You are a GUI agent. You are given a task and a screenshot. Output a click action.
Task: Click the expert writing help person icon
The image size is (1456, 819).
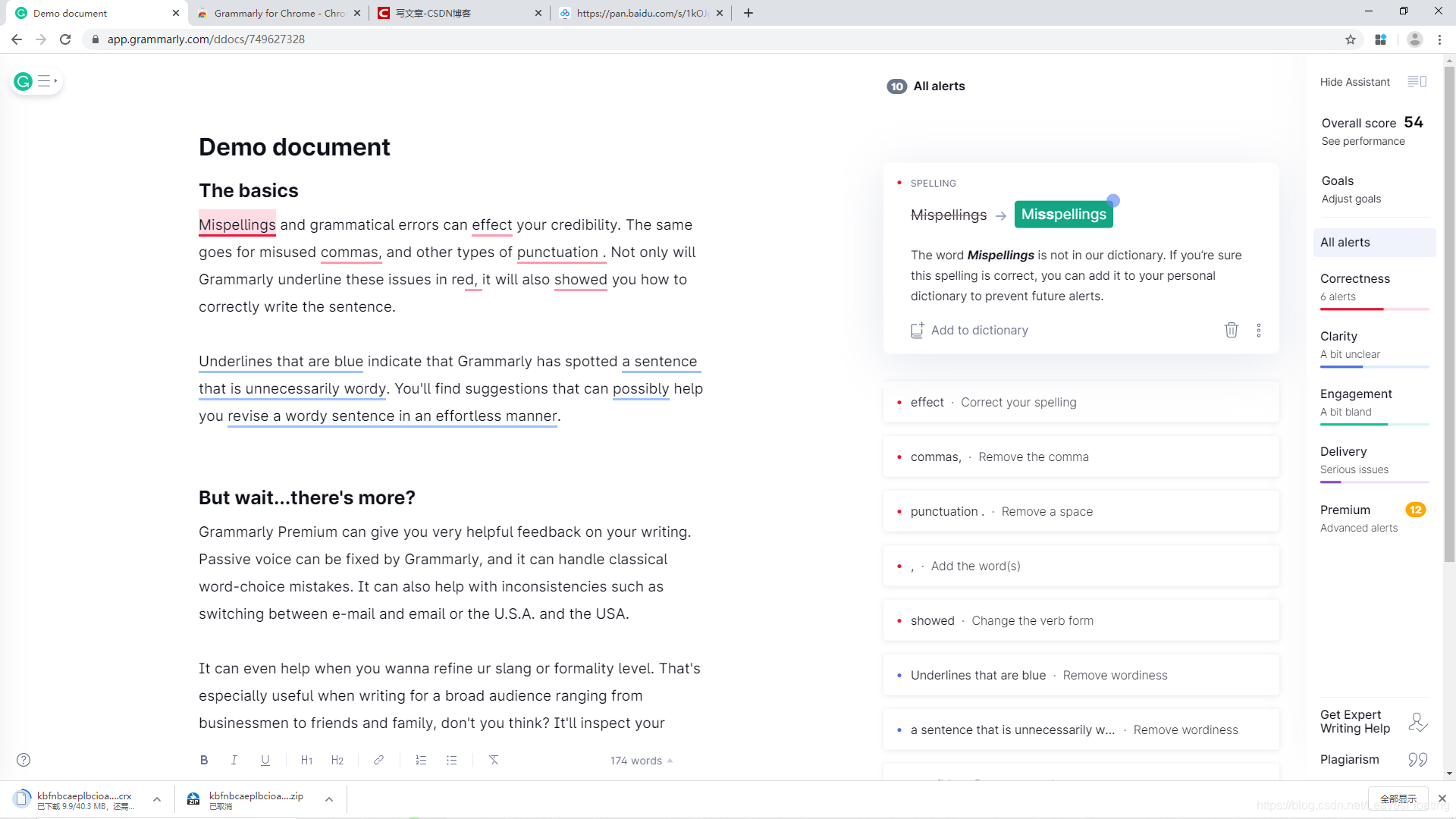[x=1418, y=722]
